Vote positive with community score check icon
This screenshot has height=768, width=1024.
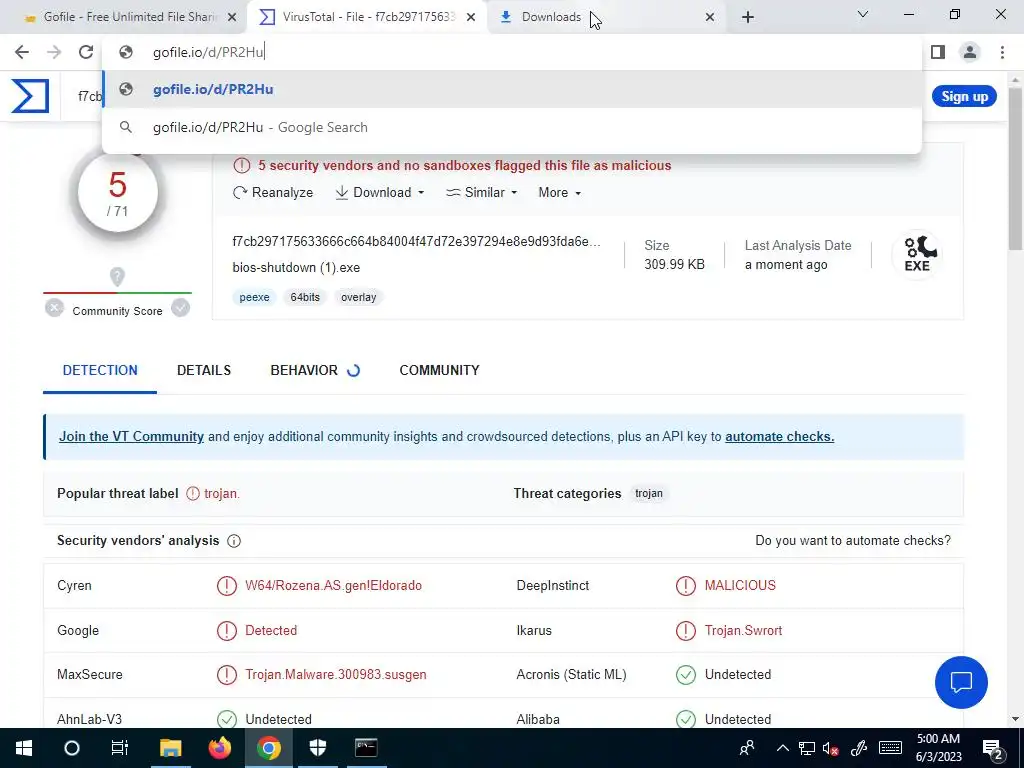(180, 308)
